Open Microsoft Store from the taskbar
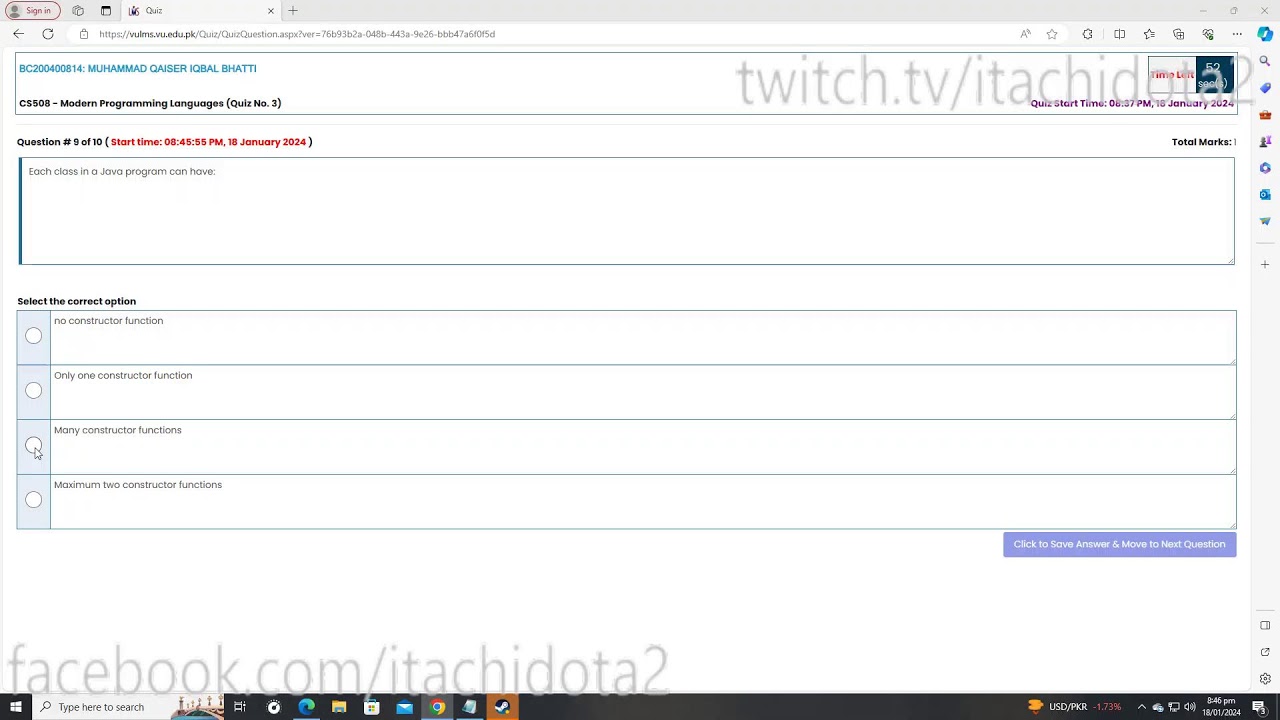 click(x=371, y=707)
